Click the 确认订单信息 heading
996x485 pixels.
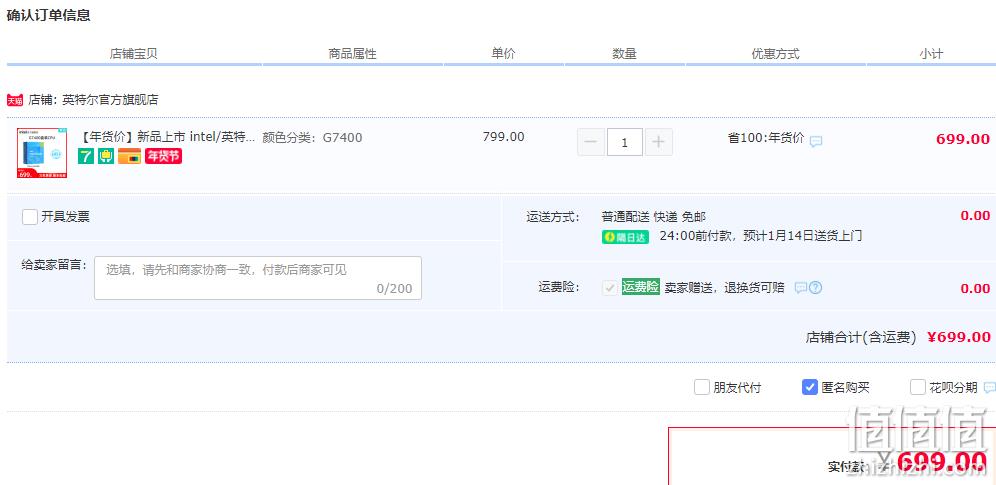tap(48, 16)
